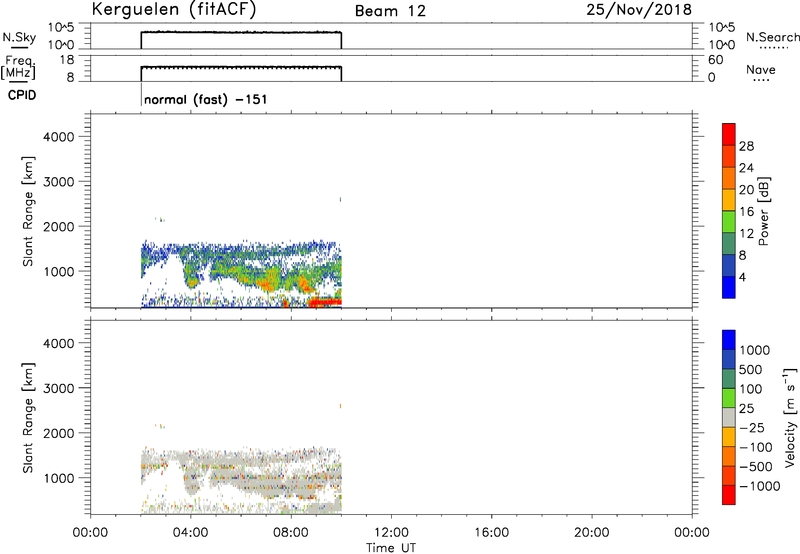Click the '-500' label on the Velocity colorbar
Viewport: 800px width, 554px height.
pos(755,467)
